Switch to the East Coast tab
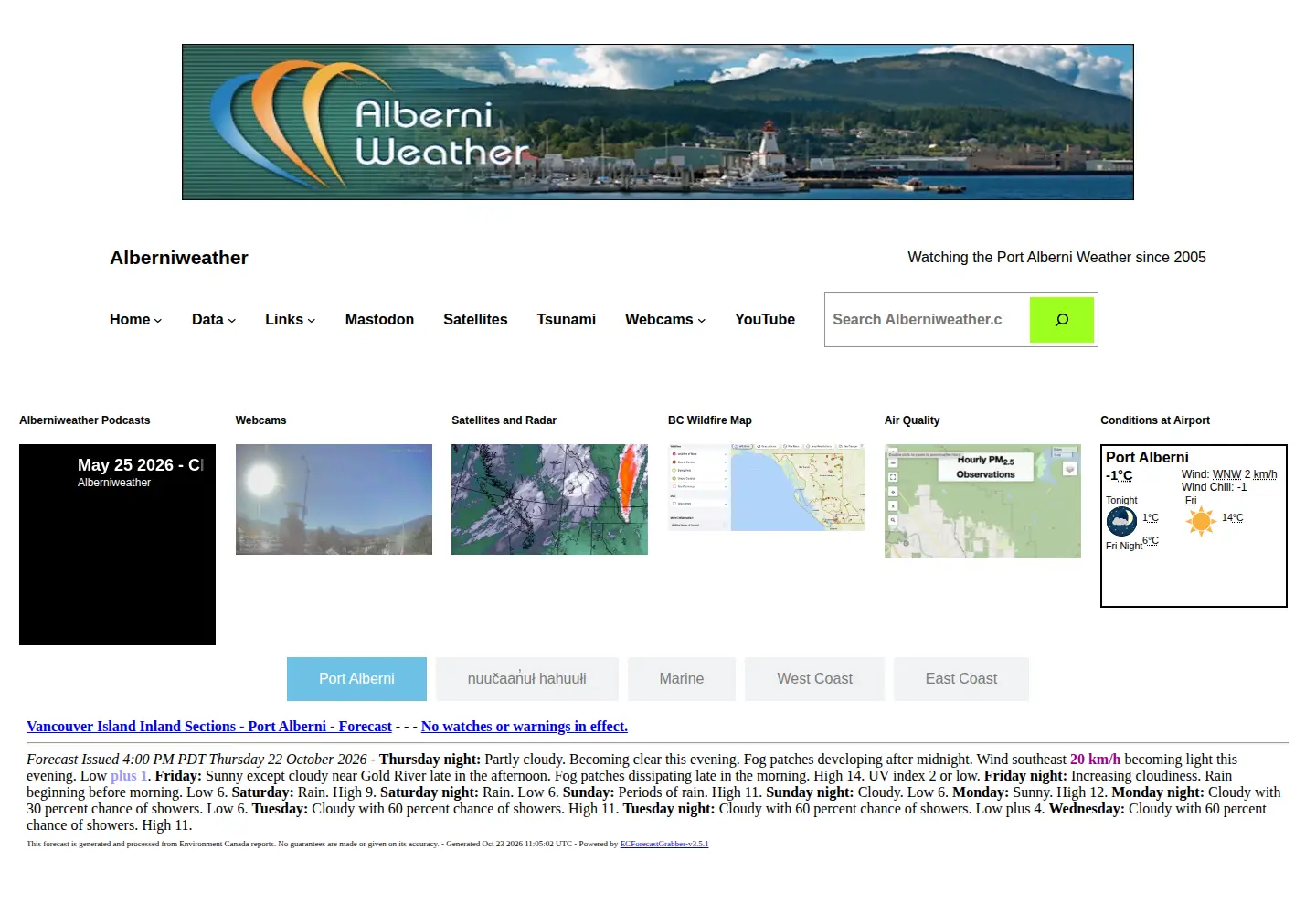 pos(961,679)
